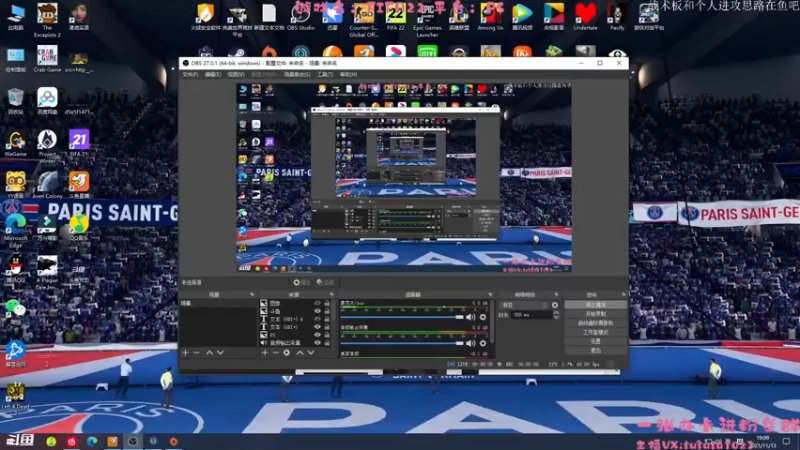Open FIFA 22 desktop shortcut
This screenshot has width=800, height=450.
click(395, 17)
